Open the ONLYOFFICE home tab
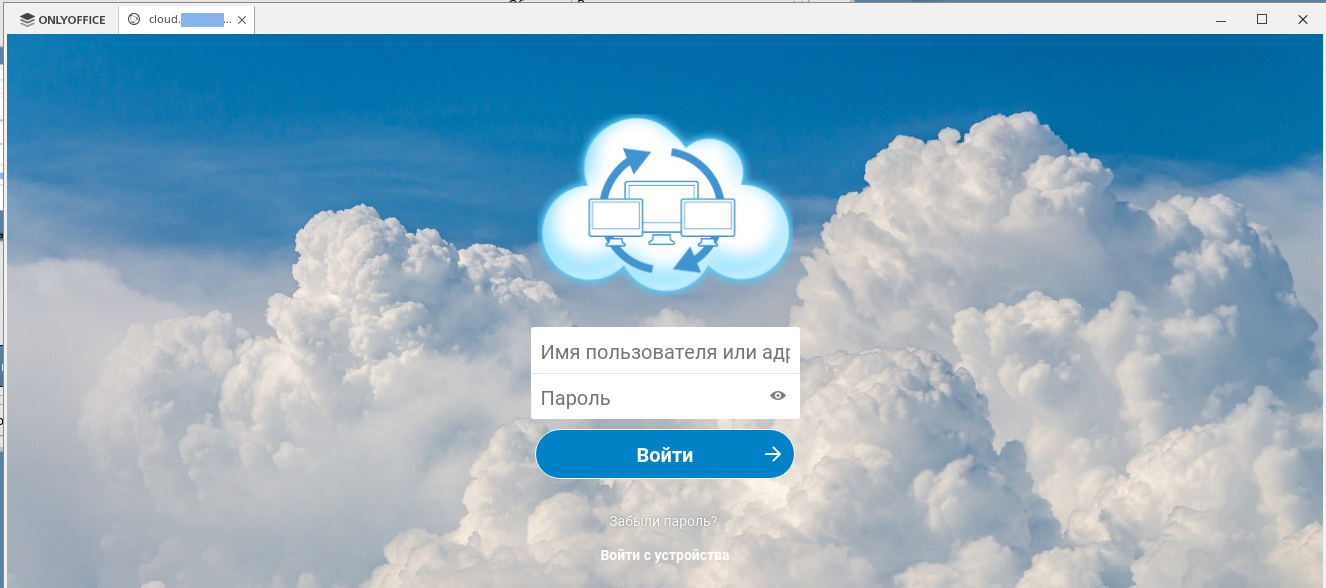Image resolution: width=1326 pixels, height=588 pixels. (x=62, y=20)
